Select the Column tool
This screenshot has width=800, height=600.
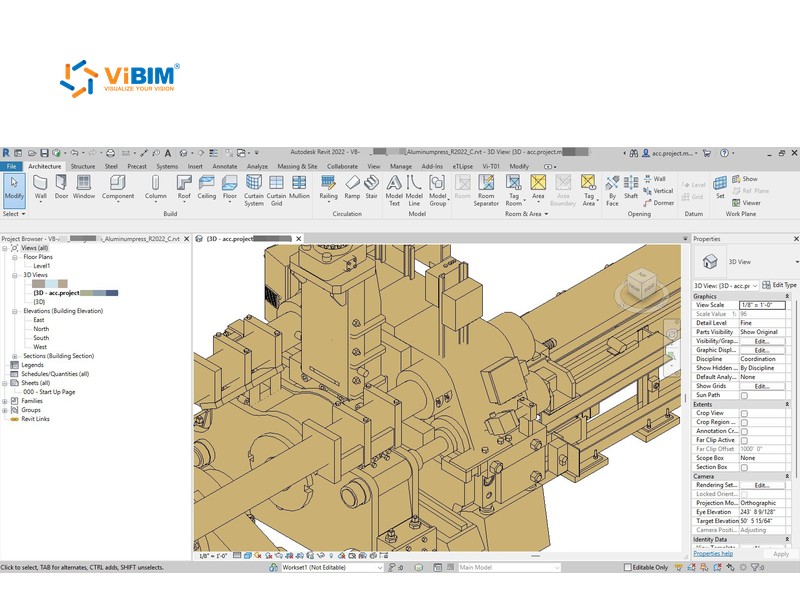tap(156, 188)
